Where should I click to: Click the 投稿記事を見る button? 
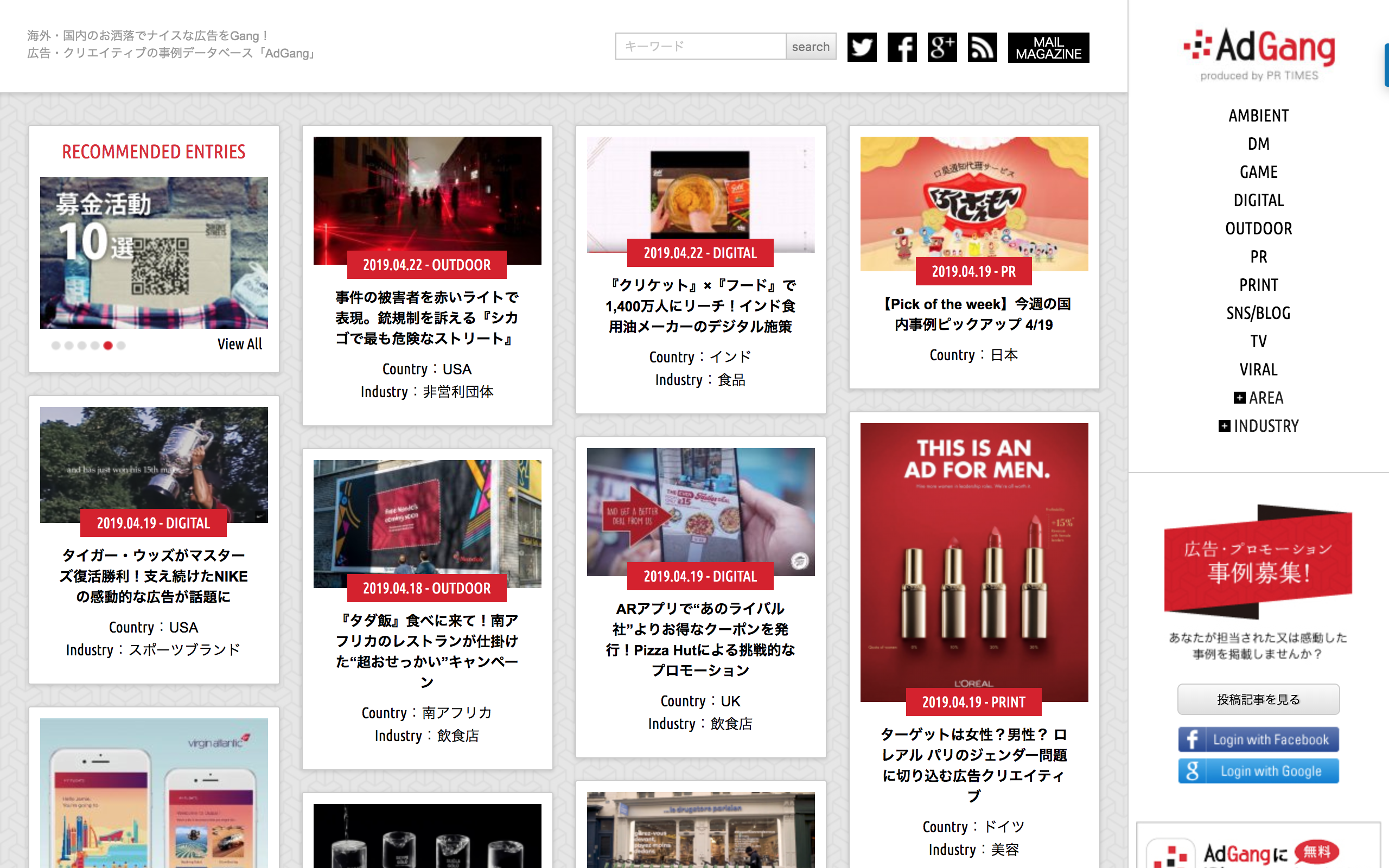click(x=1258, y=699)
